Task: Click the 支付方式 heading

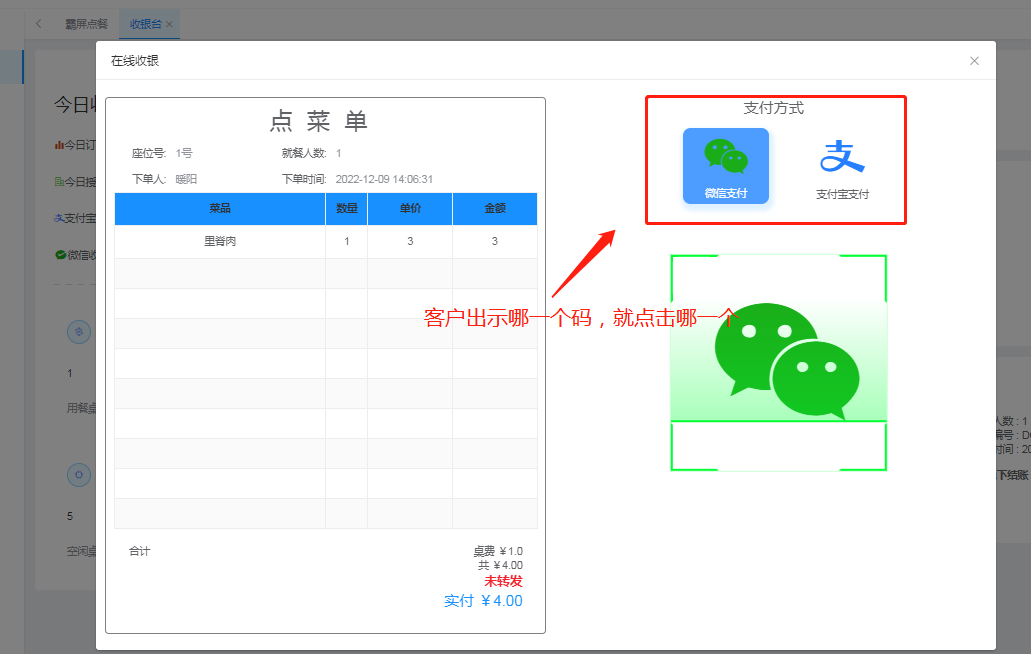Action: coord(773,108)
